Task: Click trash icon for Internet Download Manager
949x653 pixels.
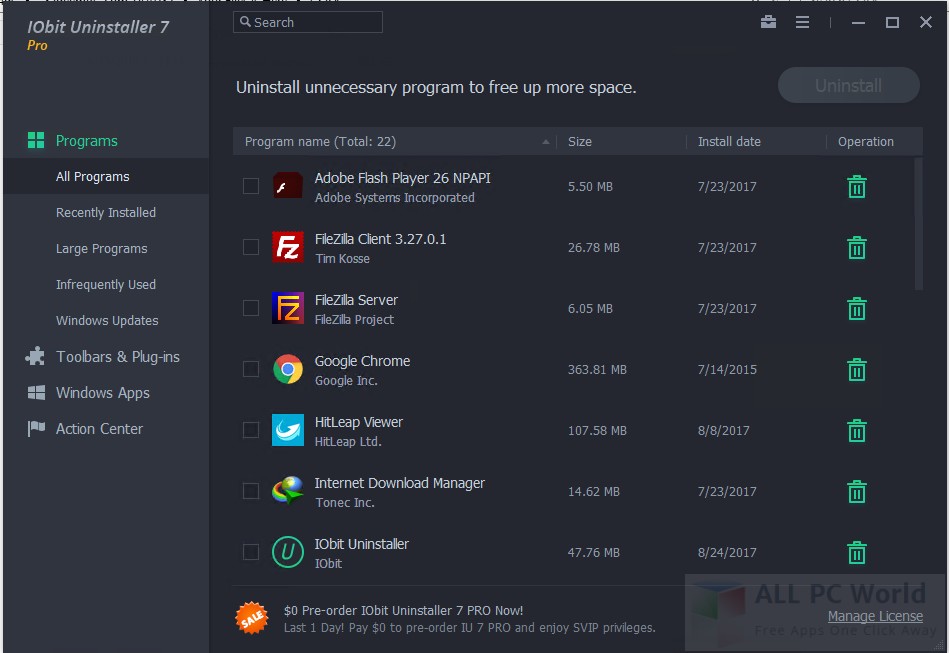Action: [856, 491]
